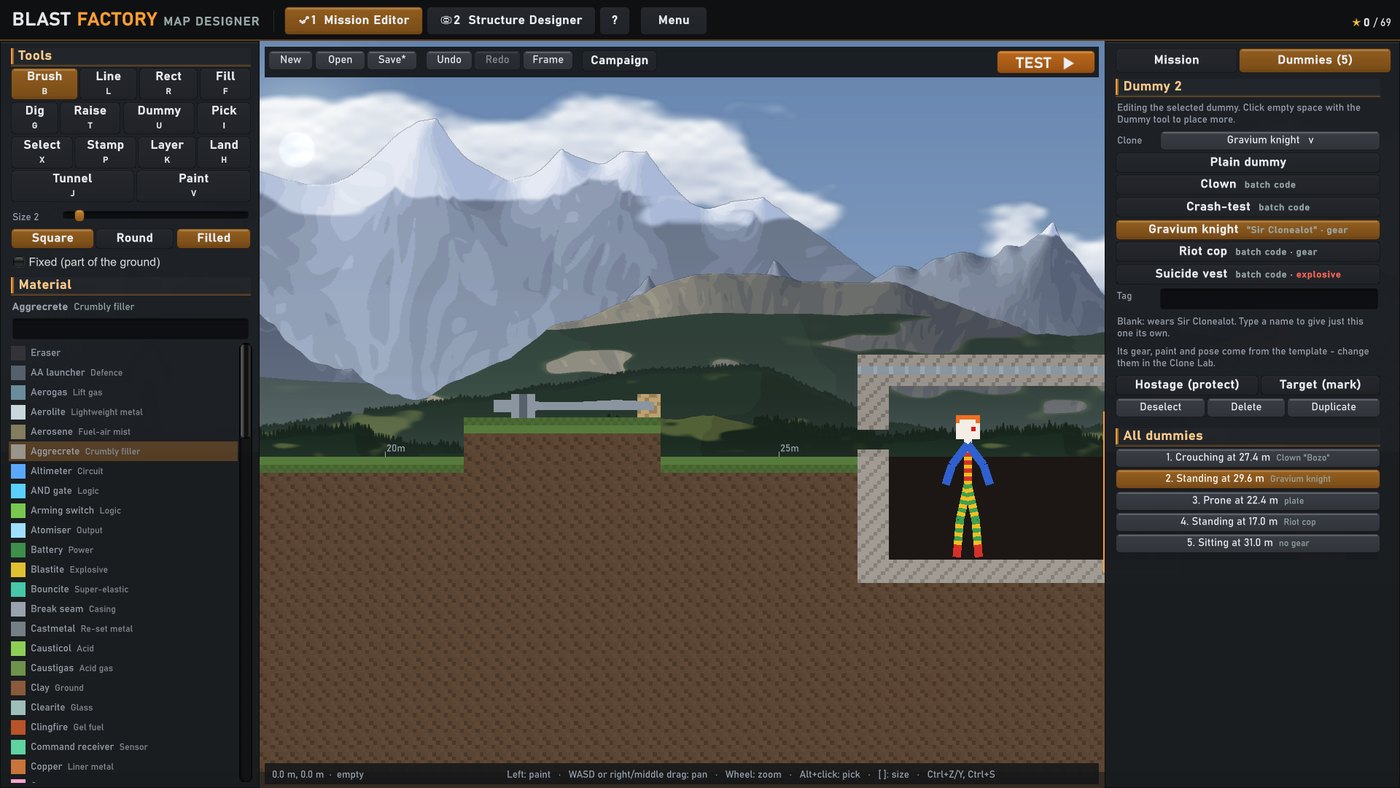
Task: Undo the last edit
Action: tap(449, 60)
